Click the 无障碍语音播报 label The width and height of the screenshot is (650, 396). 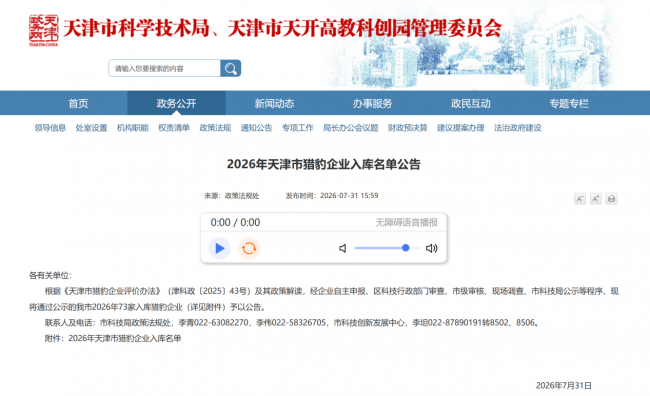407,223
